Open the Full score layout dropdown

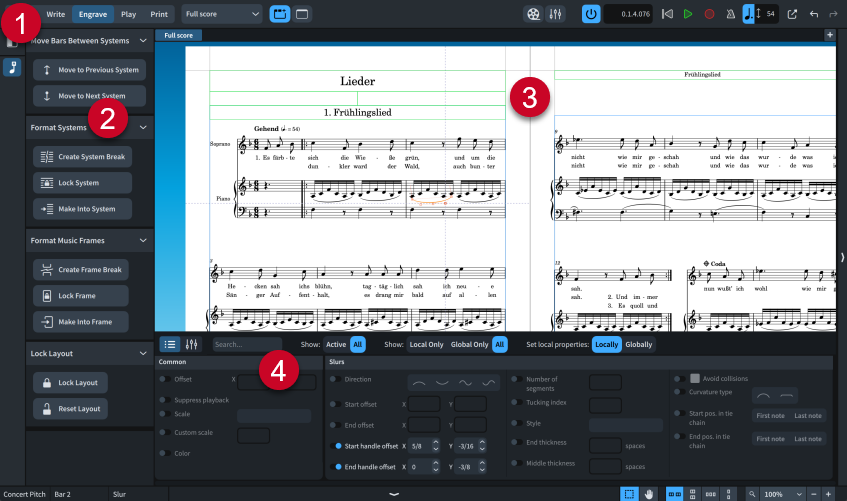(222, 14)
